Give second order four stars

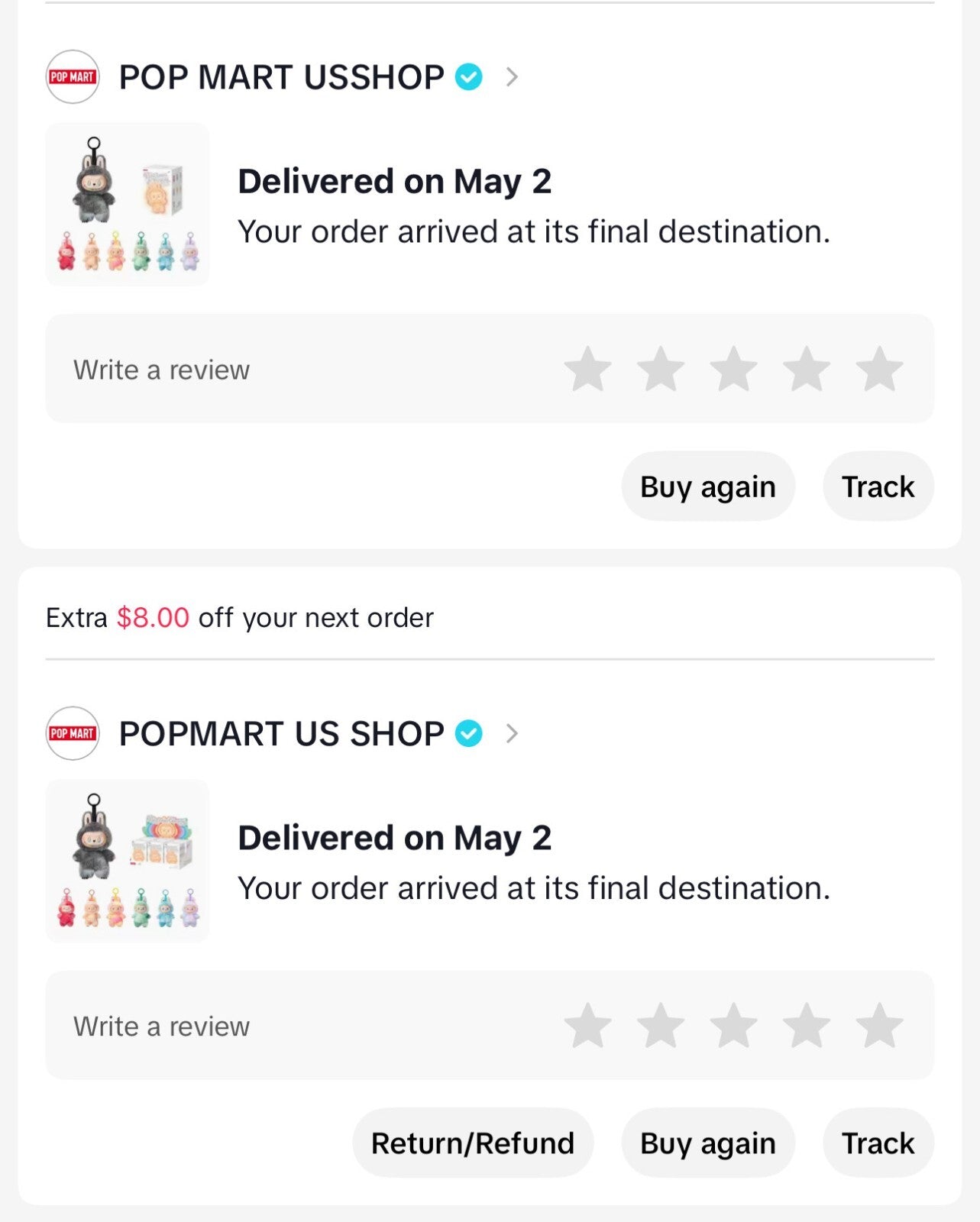[807, 1025]
